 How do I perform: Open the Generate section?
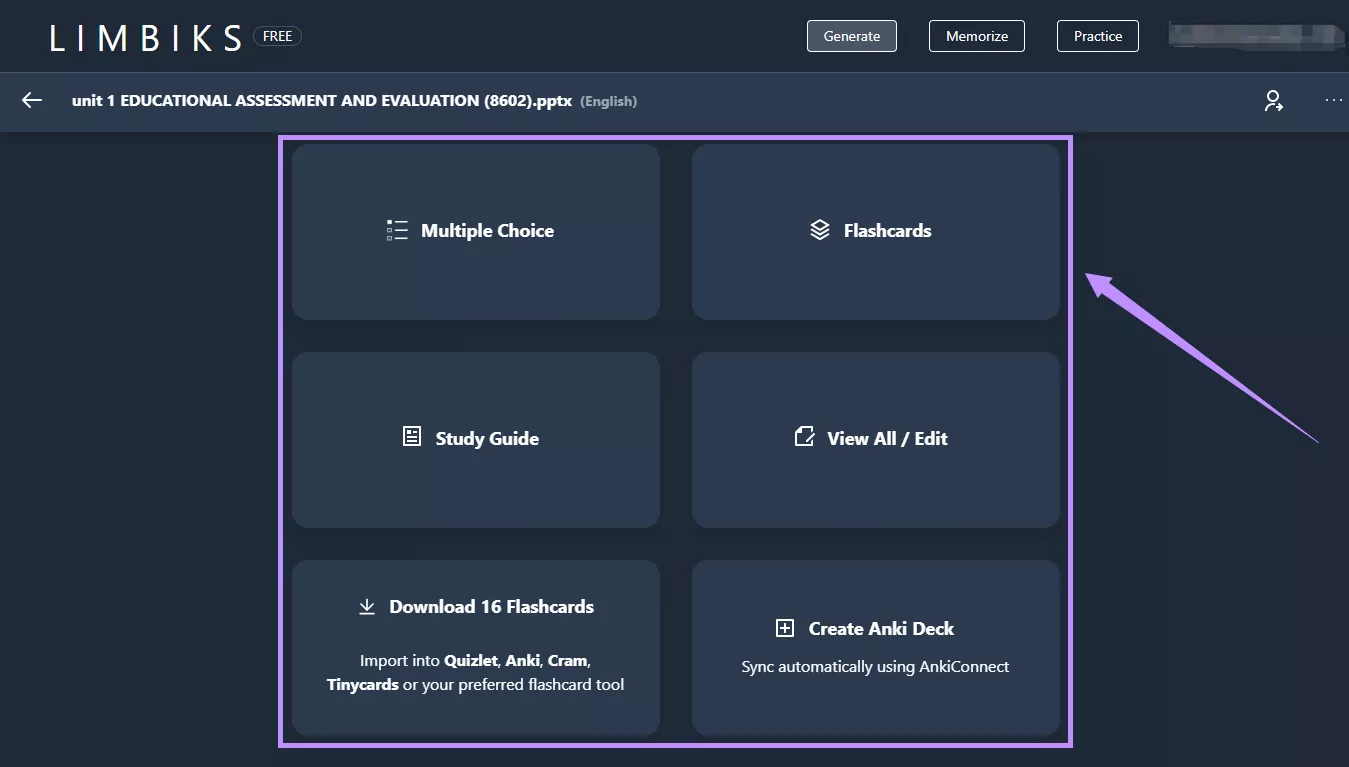851,35
